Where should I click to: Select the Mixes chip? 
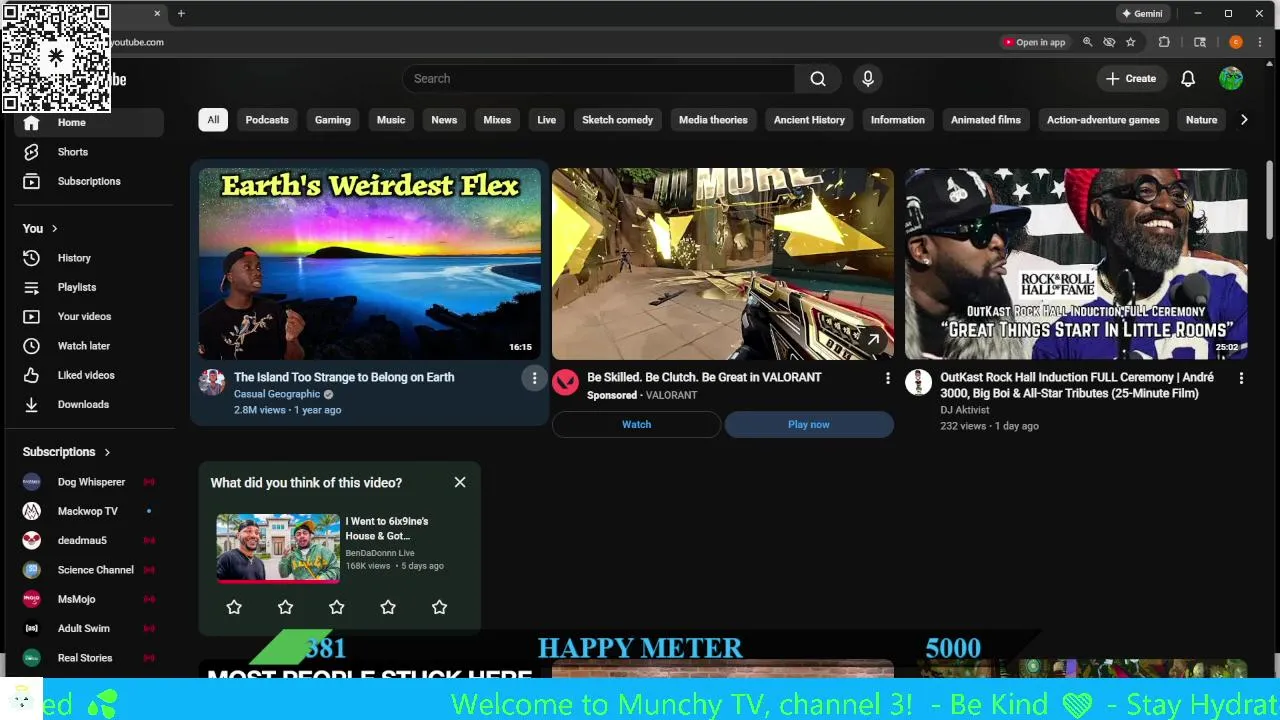497,120
